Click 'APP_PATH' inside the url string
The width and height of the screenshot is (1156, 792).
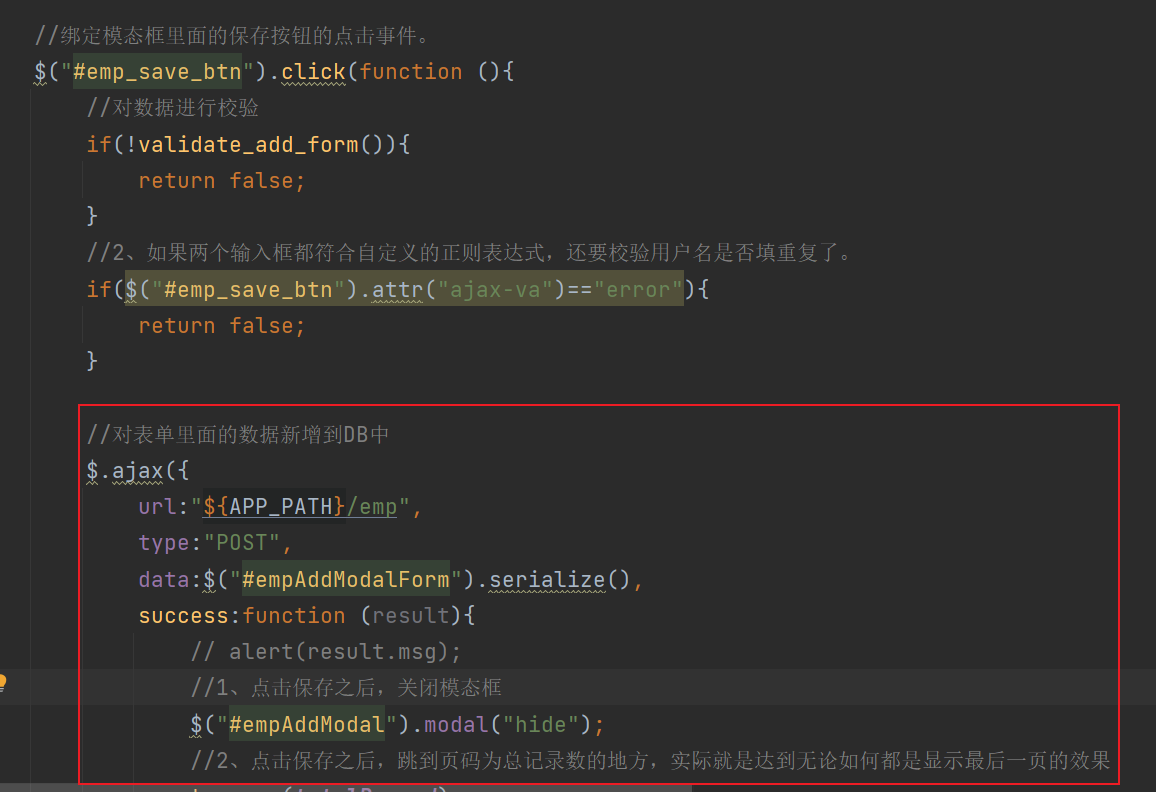pyautogui.click(x=281, y=507)
